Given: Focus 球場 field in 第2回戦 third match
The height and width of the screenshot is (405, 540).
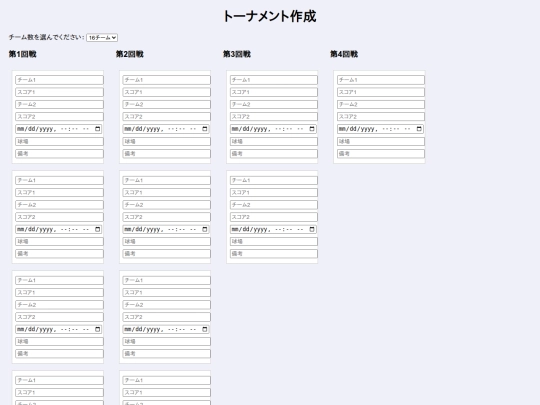Looking at the screenshot, I should pos(167,342).
